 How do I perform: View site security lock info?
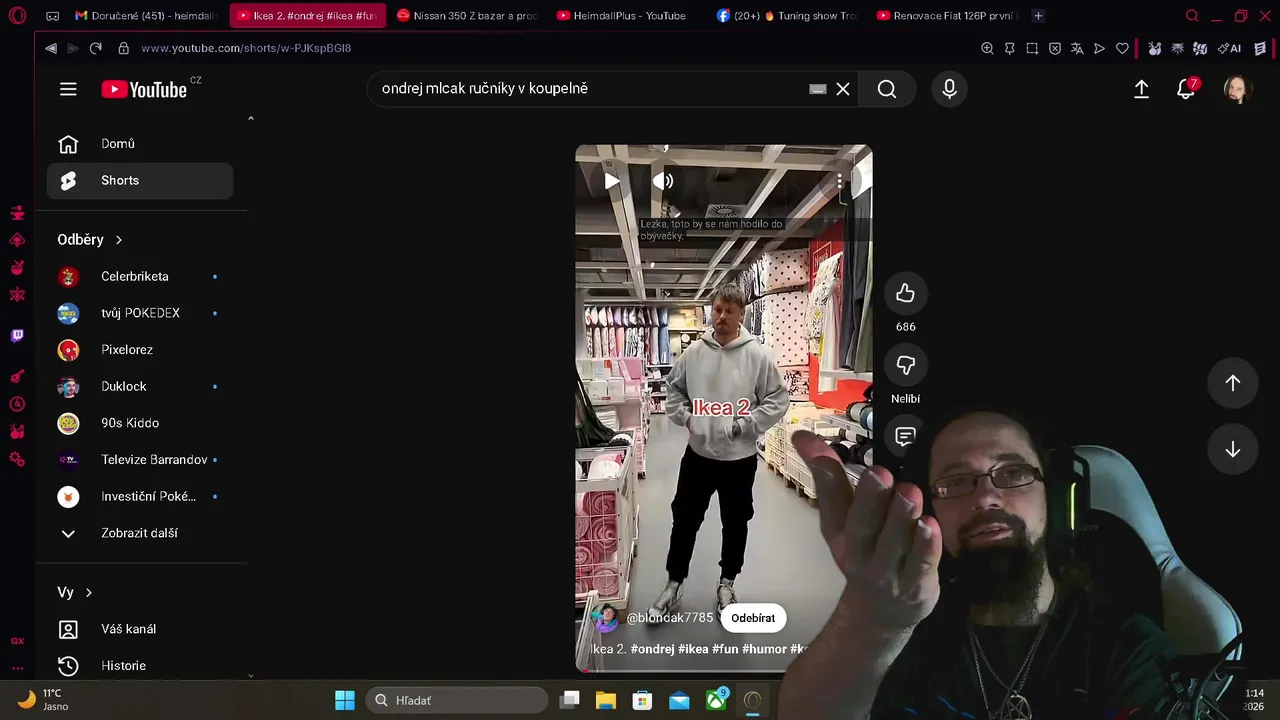tap(124, 48)
